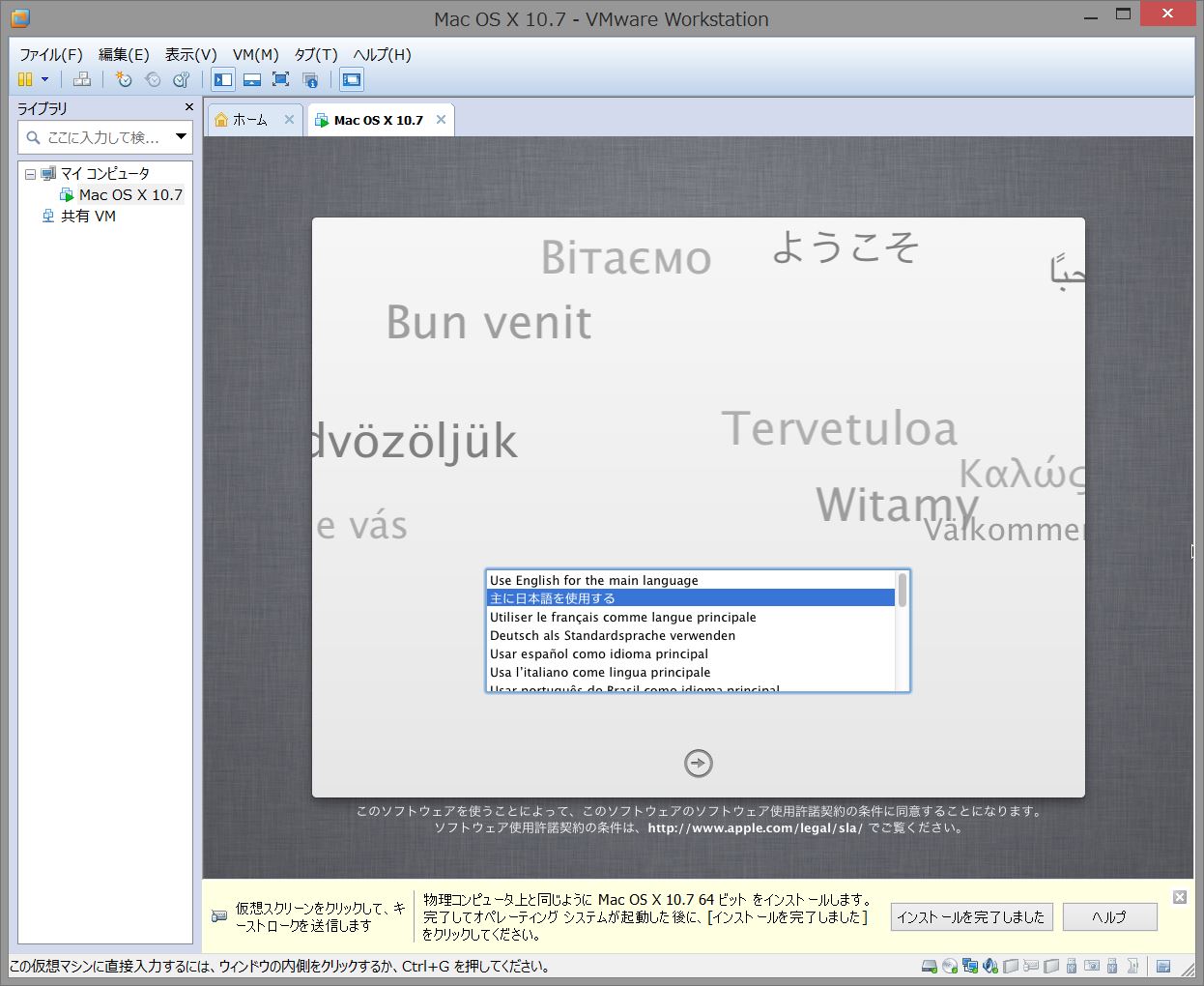Close the yellow install hint bar

[x=1180, y=897]
